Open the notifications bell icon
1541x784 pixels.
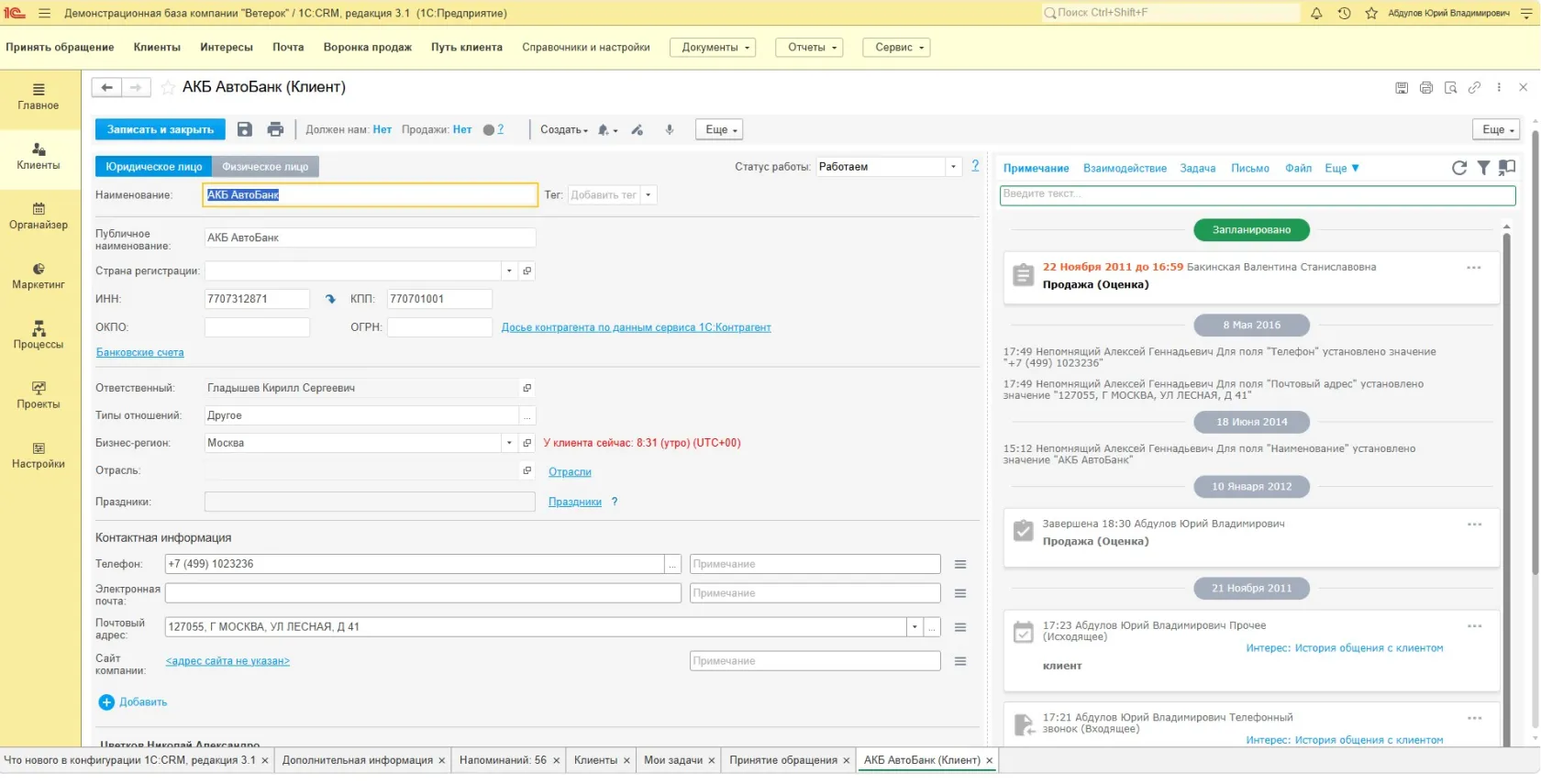1316,13
